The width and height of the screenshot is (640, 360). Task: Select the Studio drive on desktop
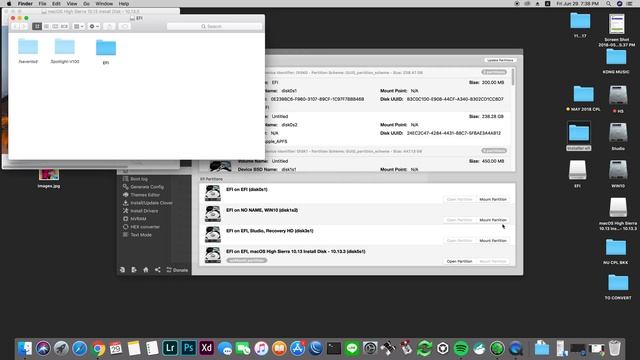(618, 136)
